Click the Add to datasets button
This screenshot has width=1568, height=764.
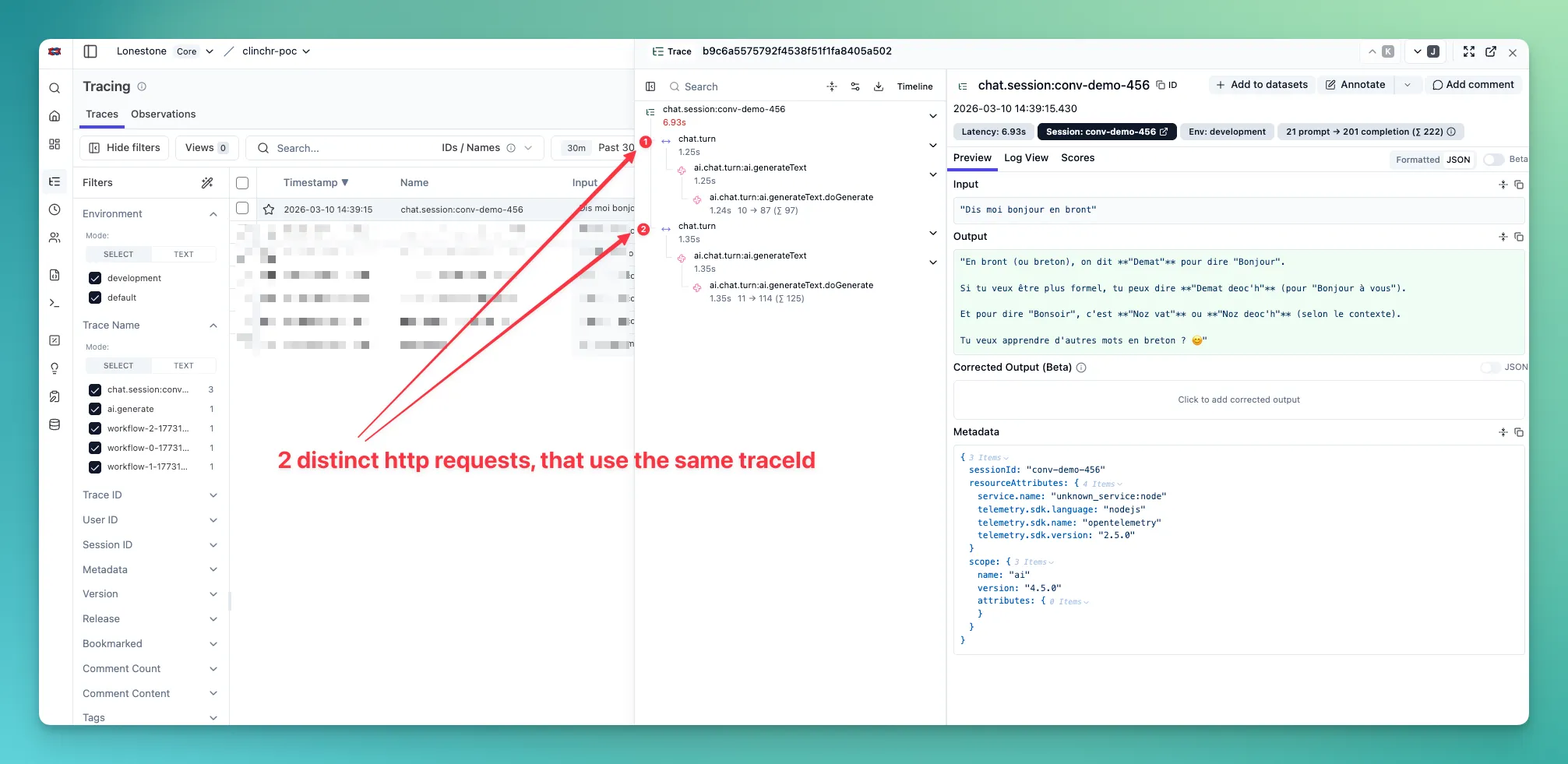point(1262,84)
